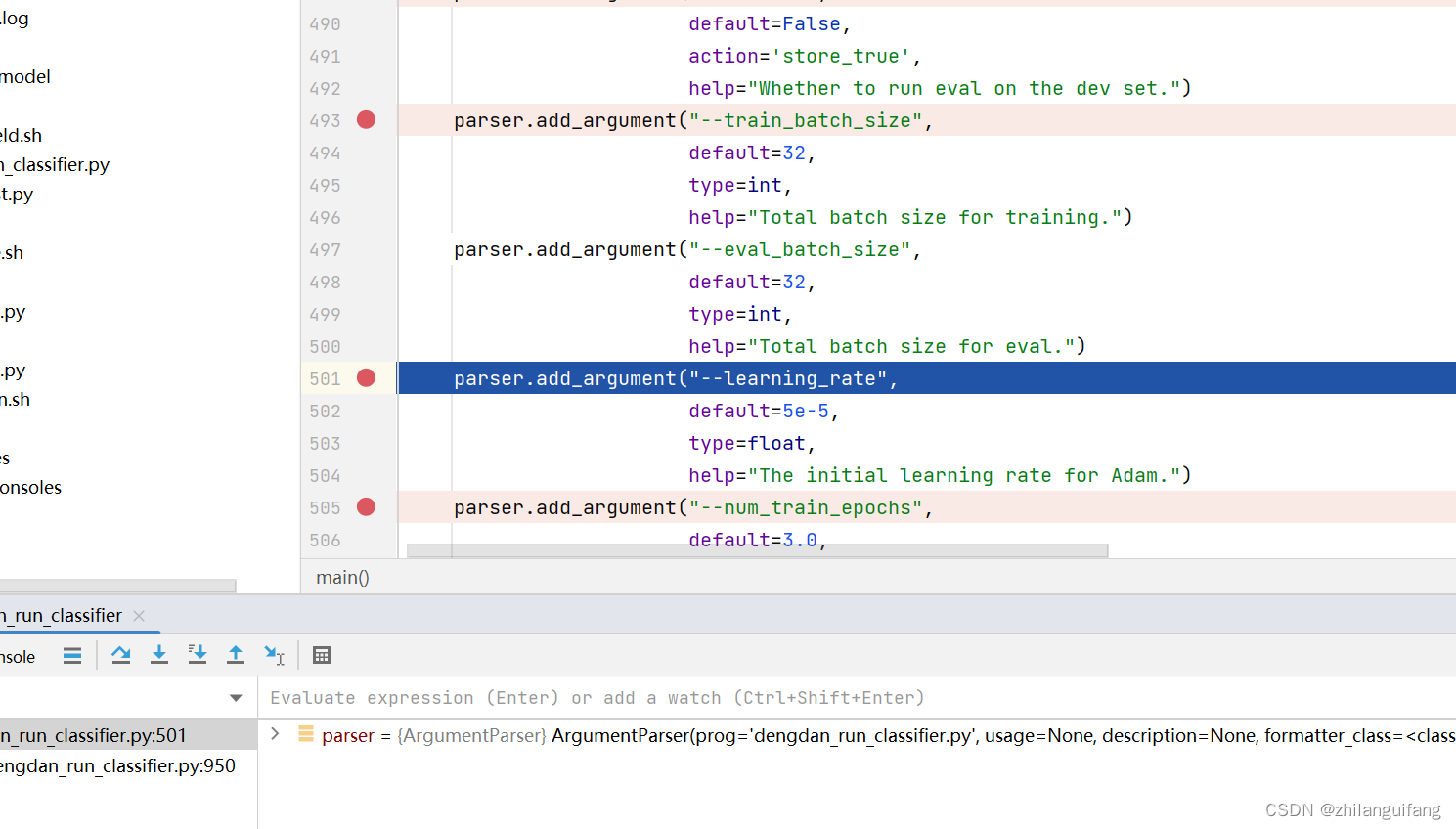Click the parser variable value text
Screen dimensions: 1456x829
click(1003, 735)
